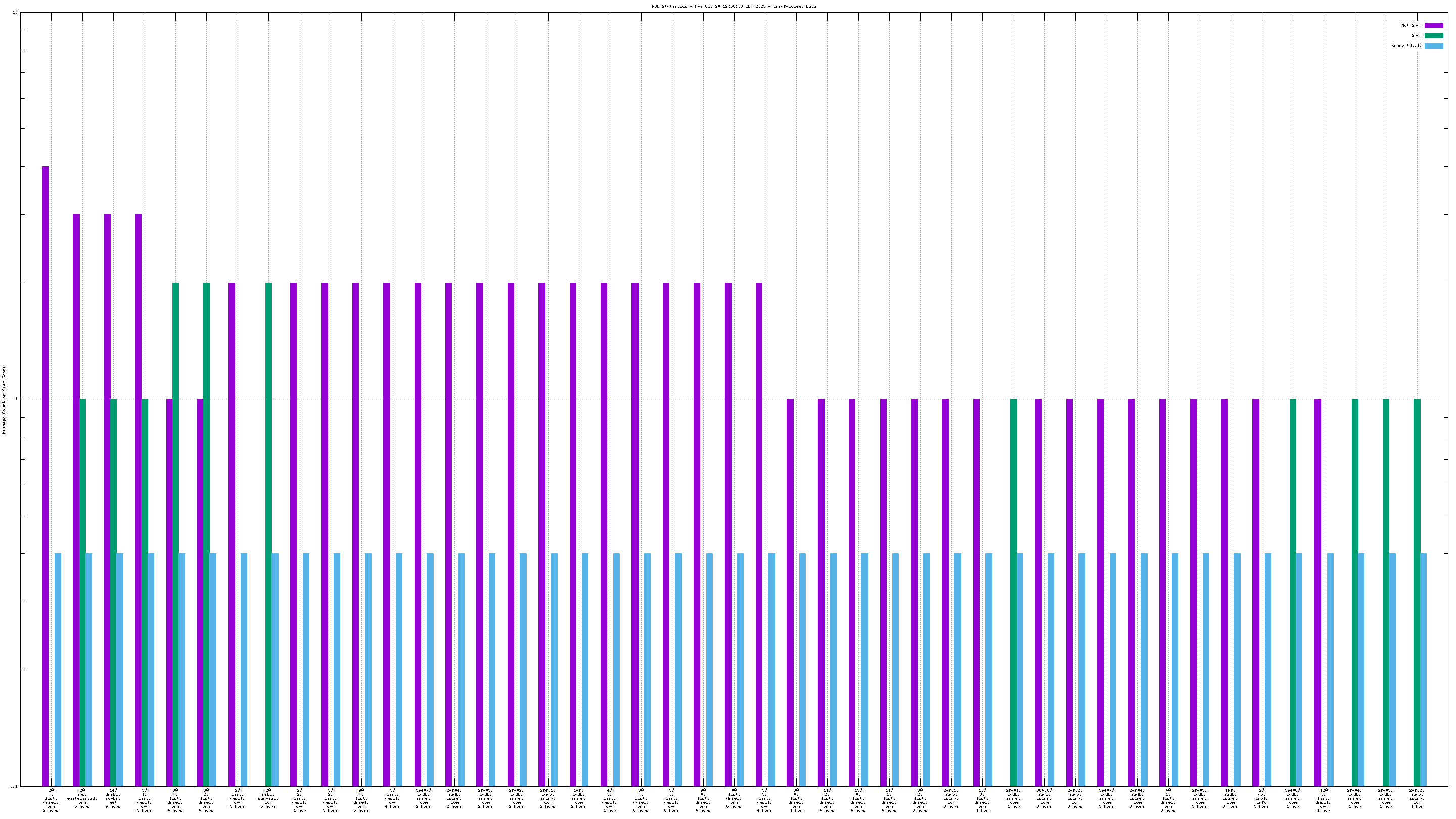Click the Message Count or Spam Score axis label
Screen dimensions: 1456x819
[x=4, y=399]
